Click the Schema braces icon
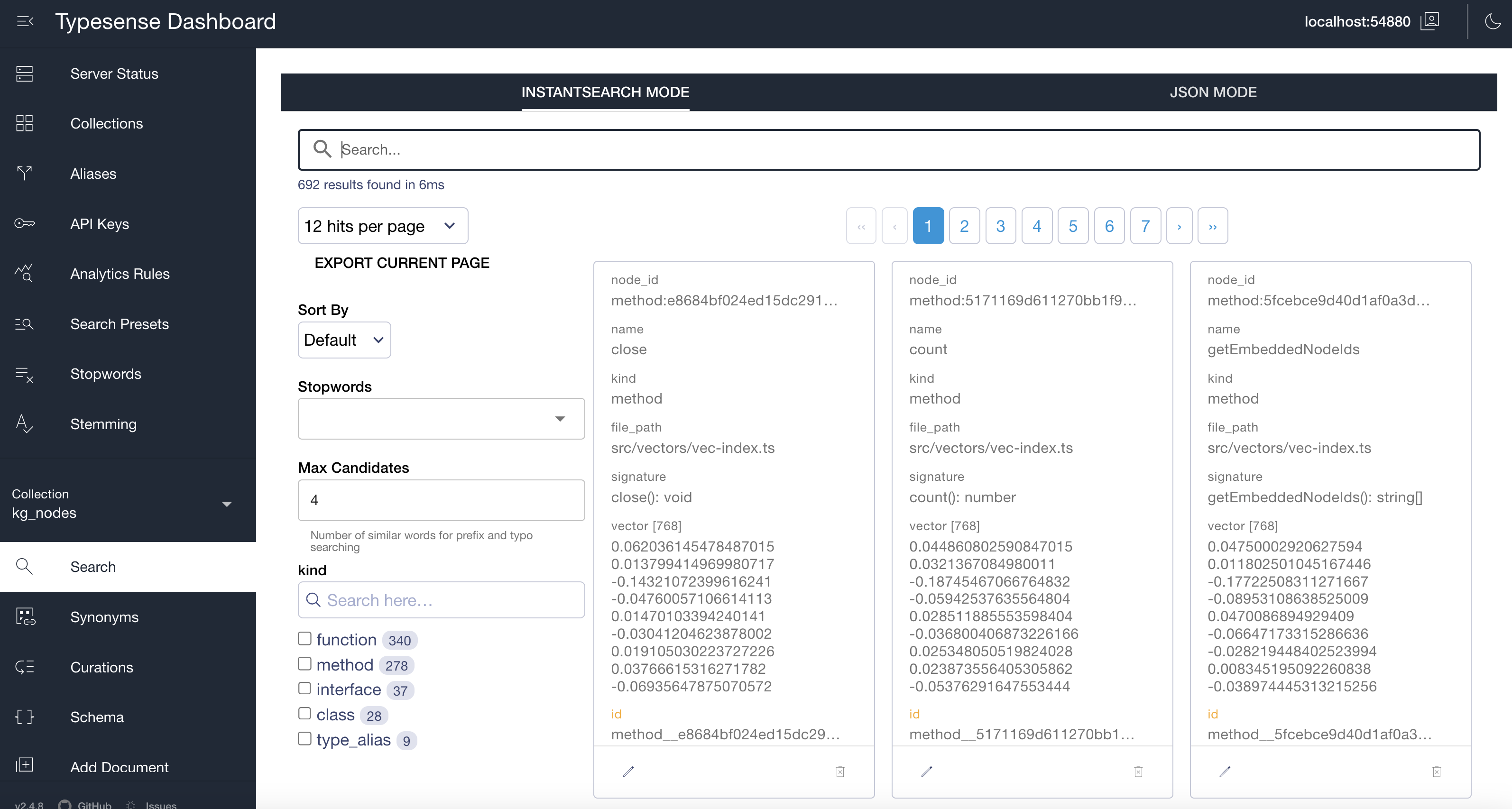Screen dimensions: 1512x809 24,717
